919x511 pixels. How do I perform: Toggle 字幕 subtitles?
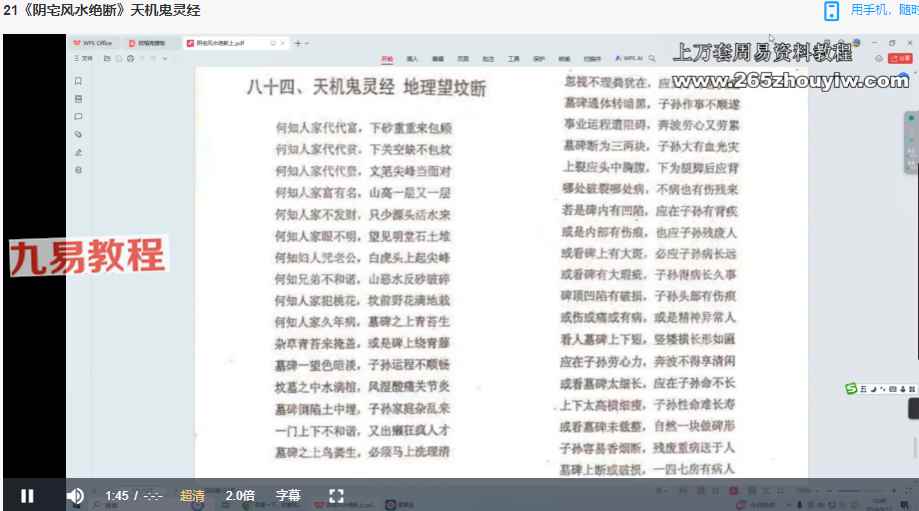click(288, 496)
